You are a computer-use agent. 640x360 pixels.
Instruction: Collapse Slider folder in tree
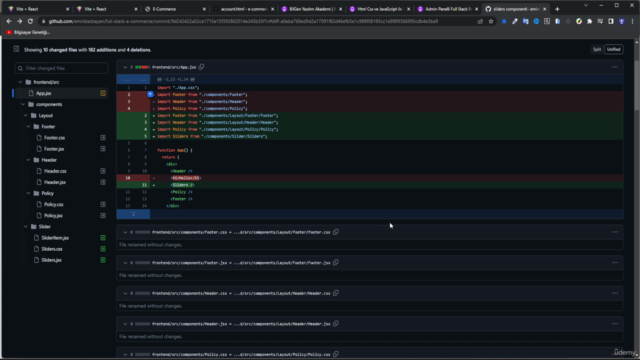[26, 227]
